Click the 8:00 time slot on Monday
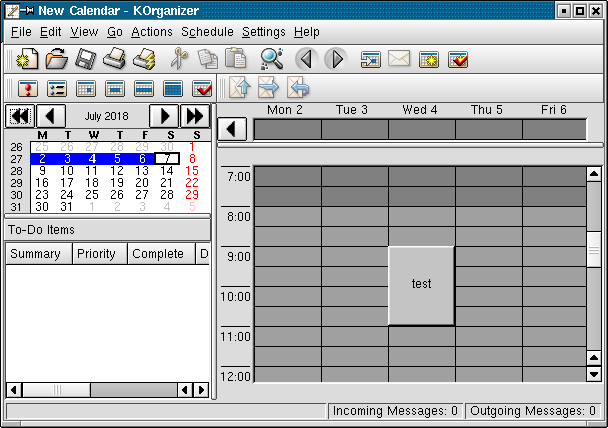Image resolution: width=608 pixels, height=428 pixels. (x=288, y=216)
